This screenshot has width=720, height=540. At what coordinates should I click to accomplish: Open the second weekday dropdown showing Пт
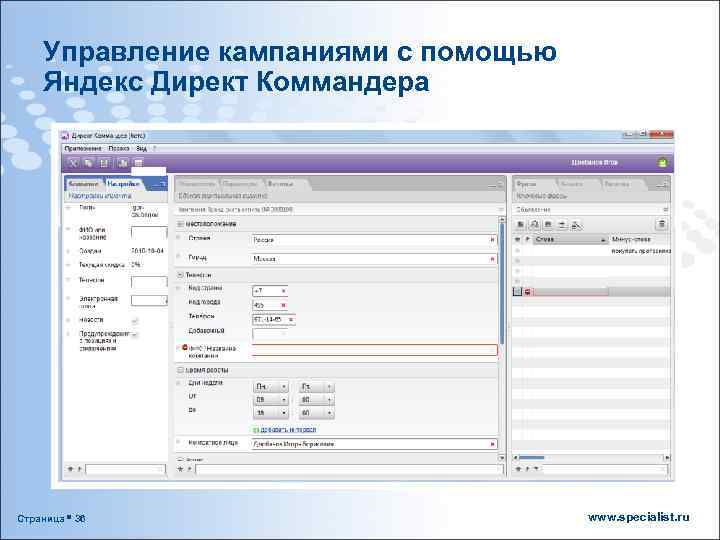pos(316,387)
